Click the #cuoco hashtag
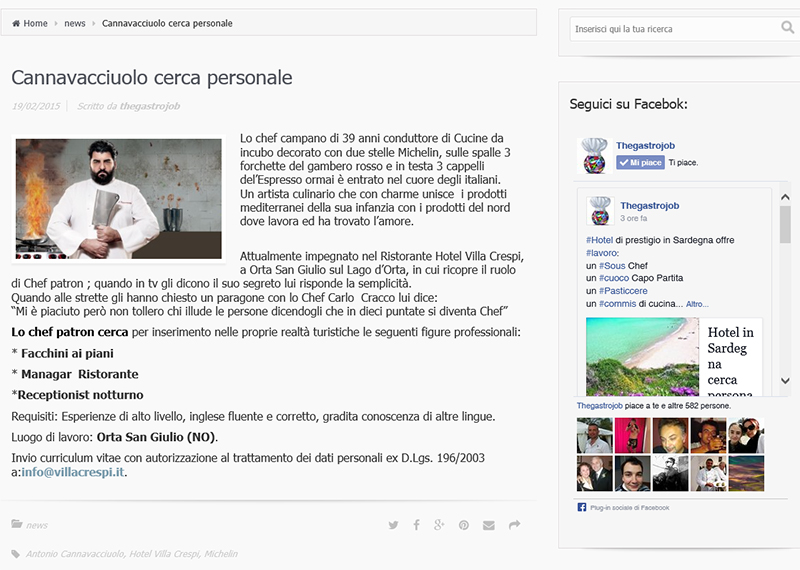Viewport: 800px width, 570px height. (x=614, y=278)
